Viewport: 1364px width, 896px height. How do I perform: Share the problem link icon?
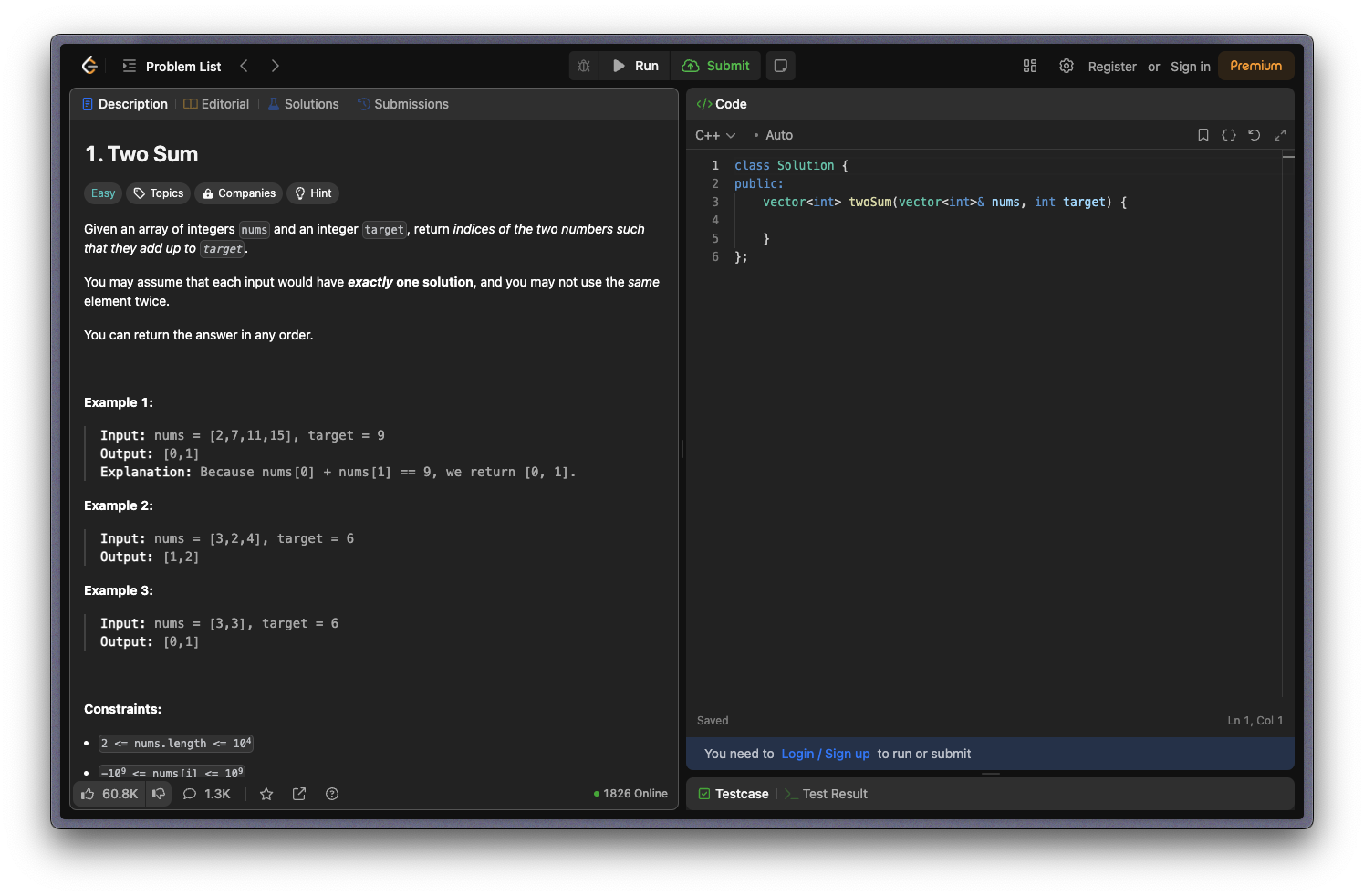coord(299,794)
